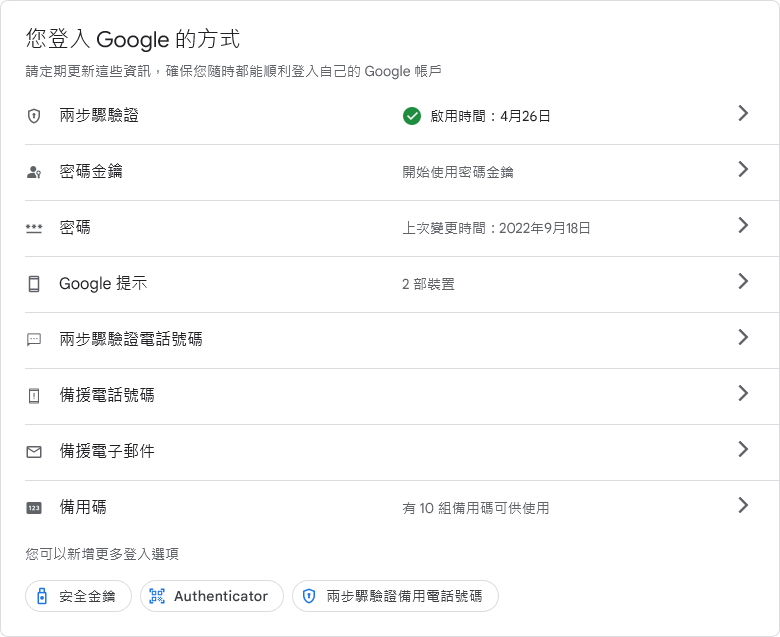This screenshot has width=780, height=637.
Task: Click the message bubble icon beside 兩步驟驗證電話號碼
Action: (x=34, y=340)
